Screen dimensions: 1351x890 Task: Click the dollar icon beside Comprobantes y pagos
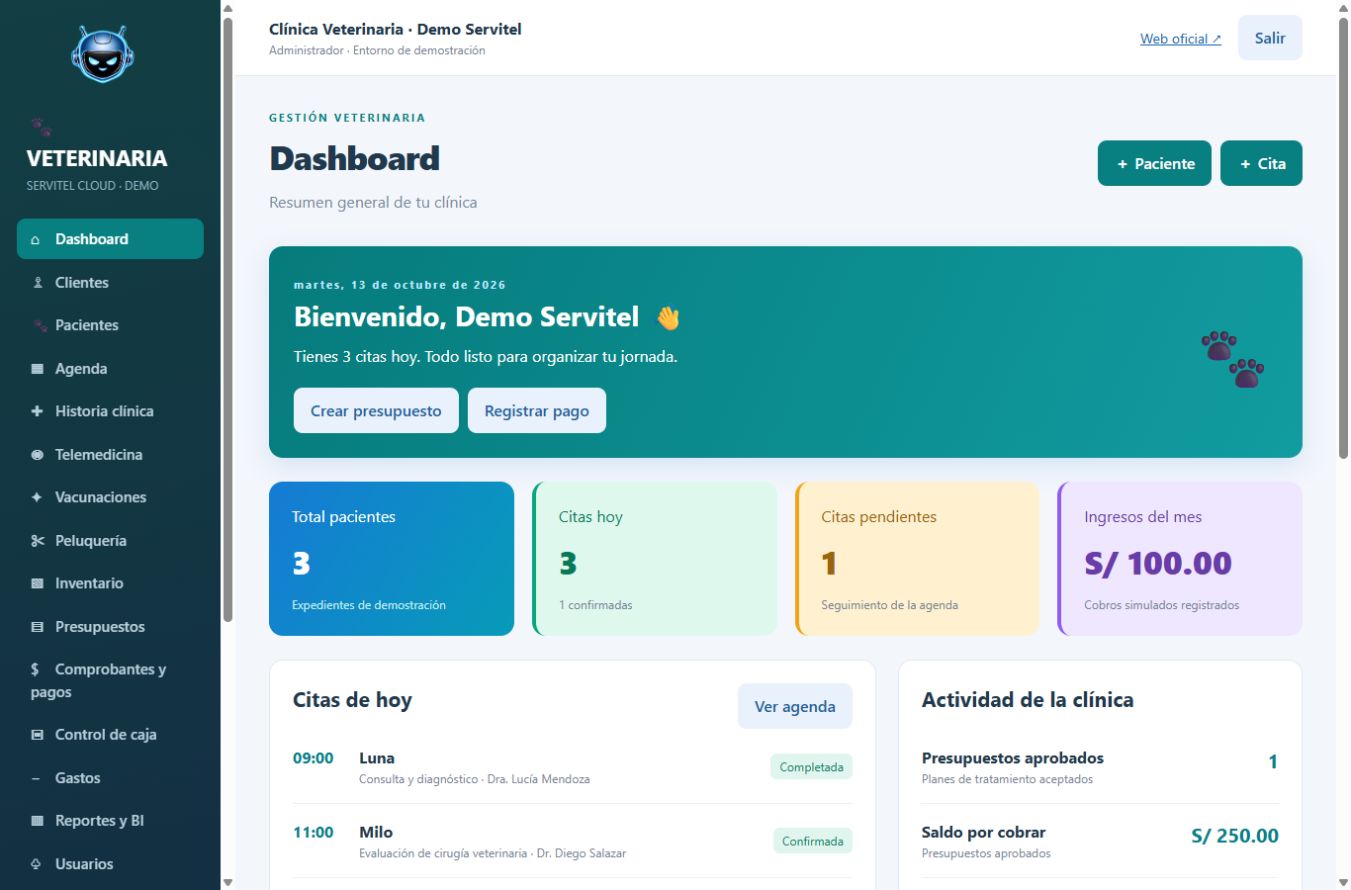click(35, 670)
